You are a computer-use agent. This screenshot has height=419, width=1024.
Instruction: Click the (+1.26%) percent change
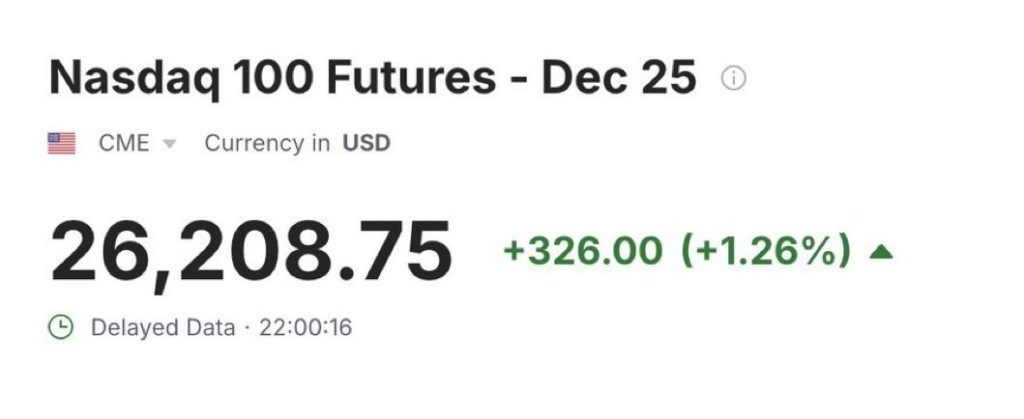[766, 251]
